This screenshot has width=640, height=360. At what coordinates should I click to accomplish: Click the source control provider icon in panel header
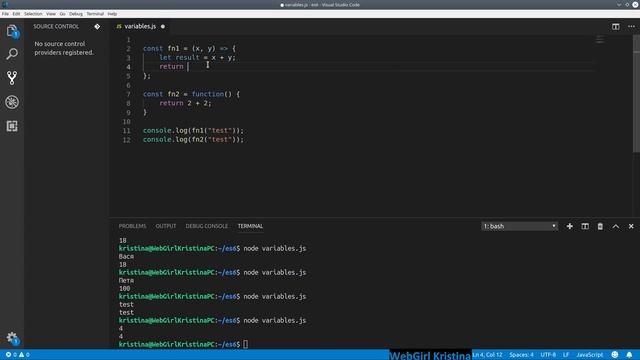[97, 27]
